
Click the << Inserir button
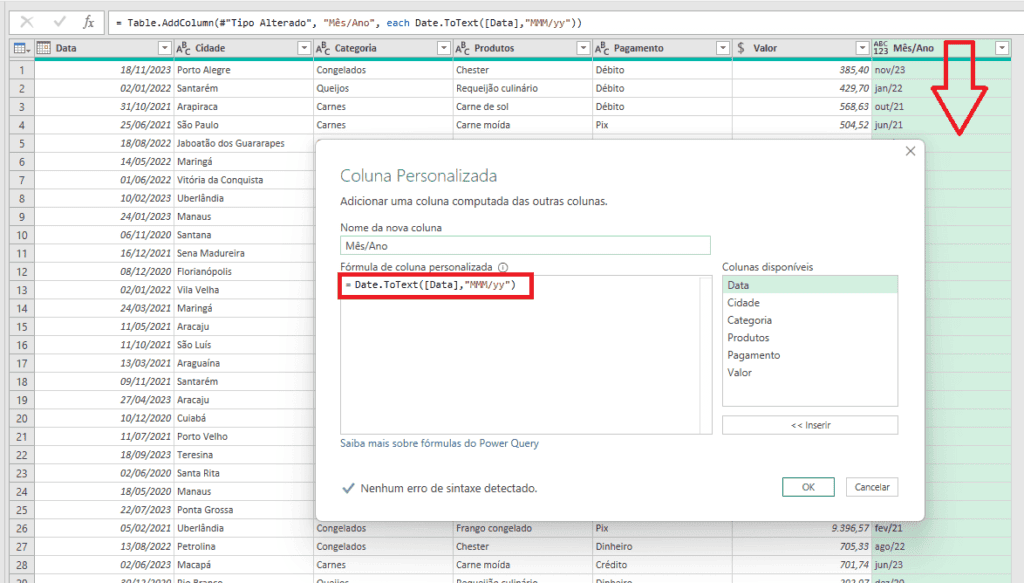[x=810, y=425]
